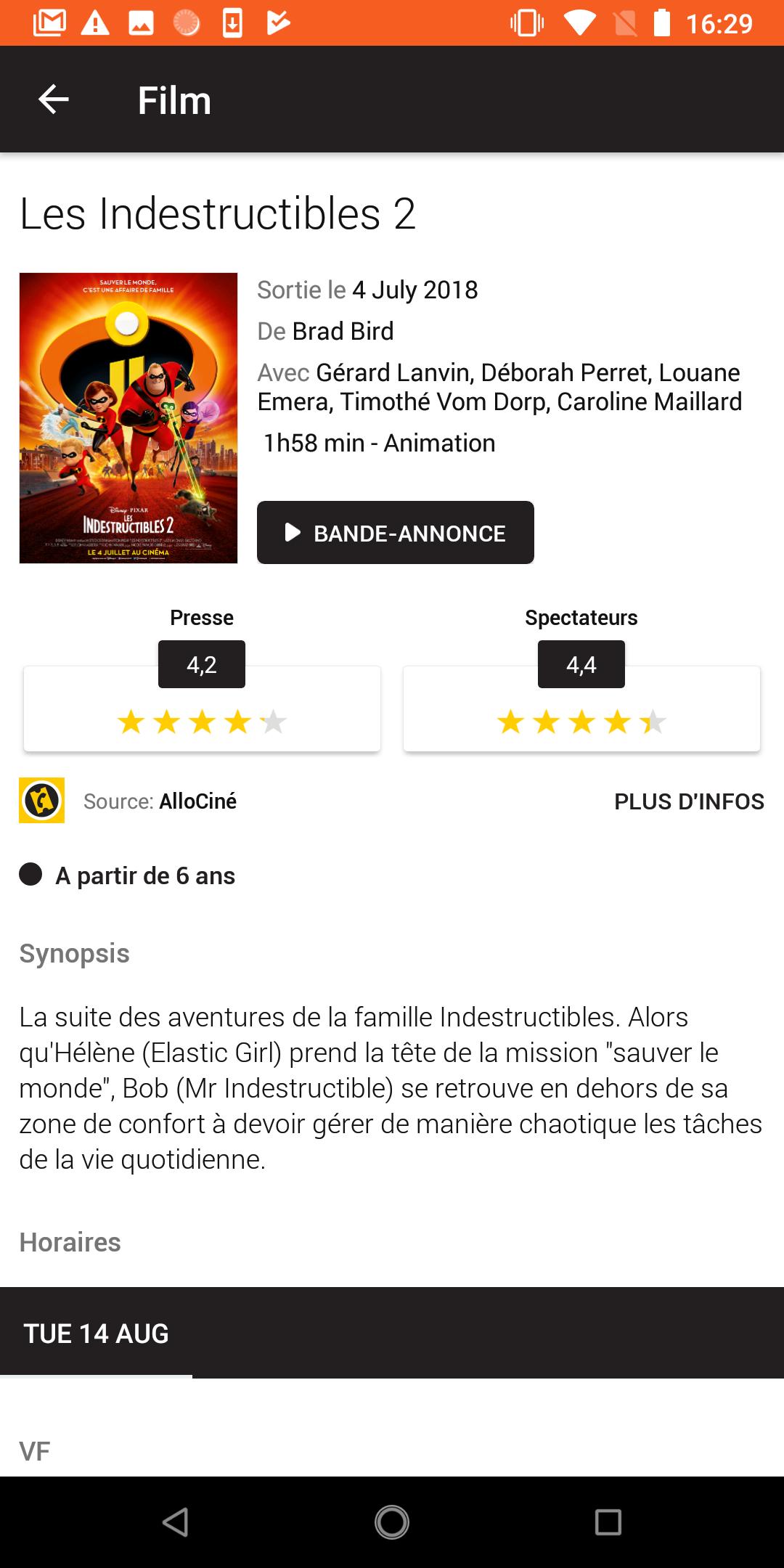Open the Les Indestructibles 2 poster
Screen dimensions: 784x1568
128,418
